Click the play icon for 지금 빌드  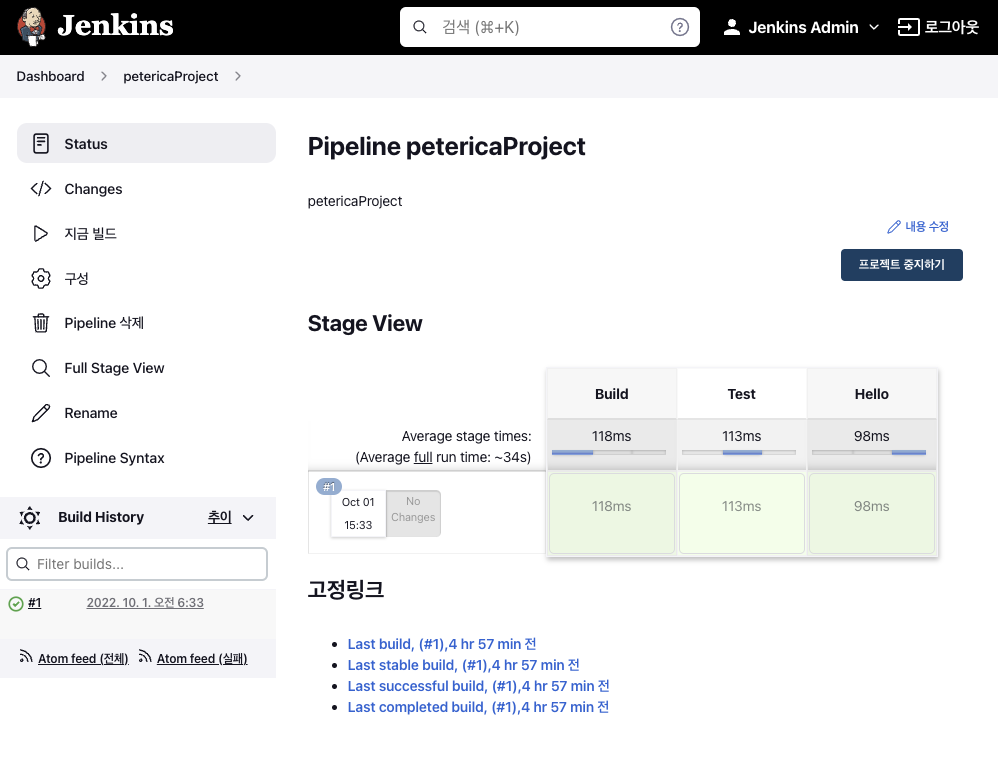[41, 234]
